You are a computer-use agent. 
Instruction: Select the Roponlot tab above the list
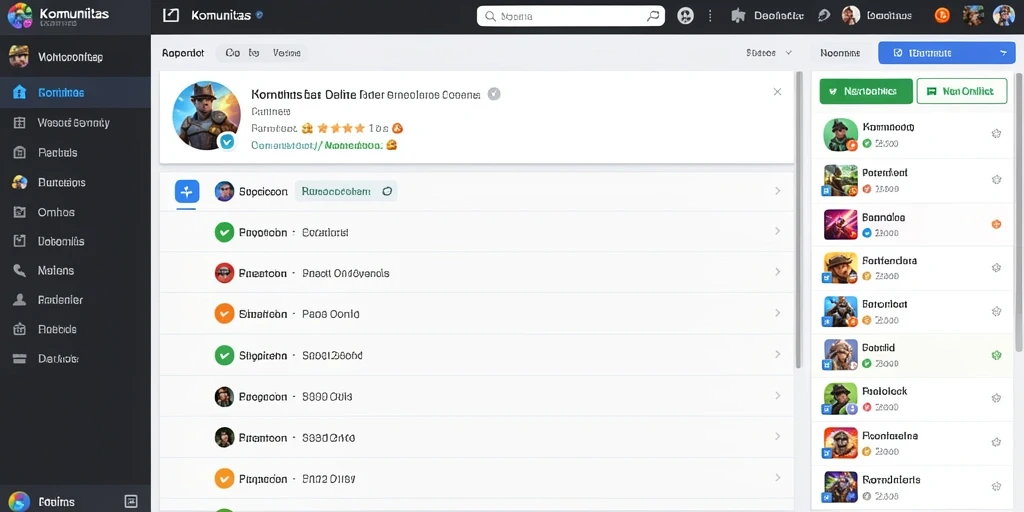(183, 53)
